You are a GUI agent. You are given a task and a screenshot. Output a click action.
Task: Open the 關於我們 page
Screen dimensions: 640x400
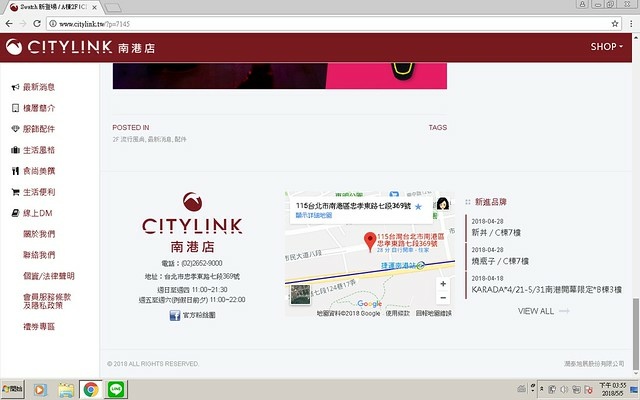(39, 234)
